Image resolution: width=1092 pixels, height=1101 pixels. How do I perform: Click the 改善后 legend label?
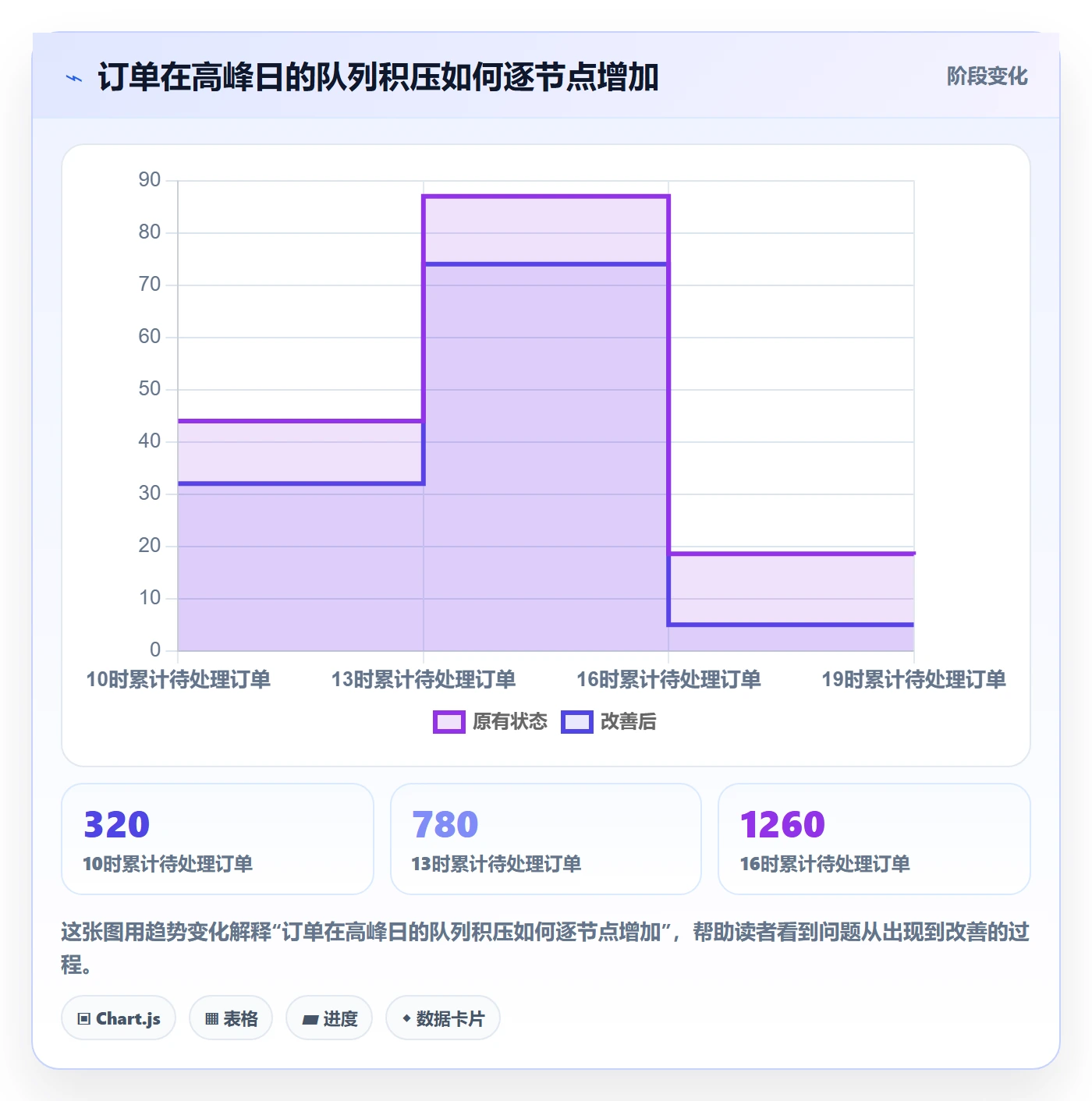click(x=628, y=722)
